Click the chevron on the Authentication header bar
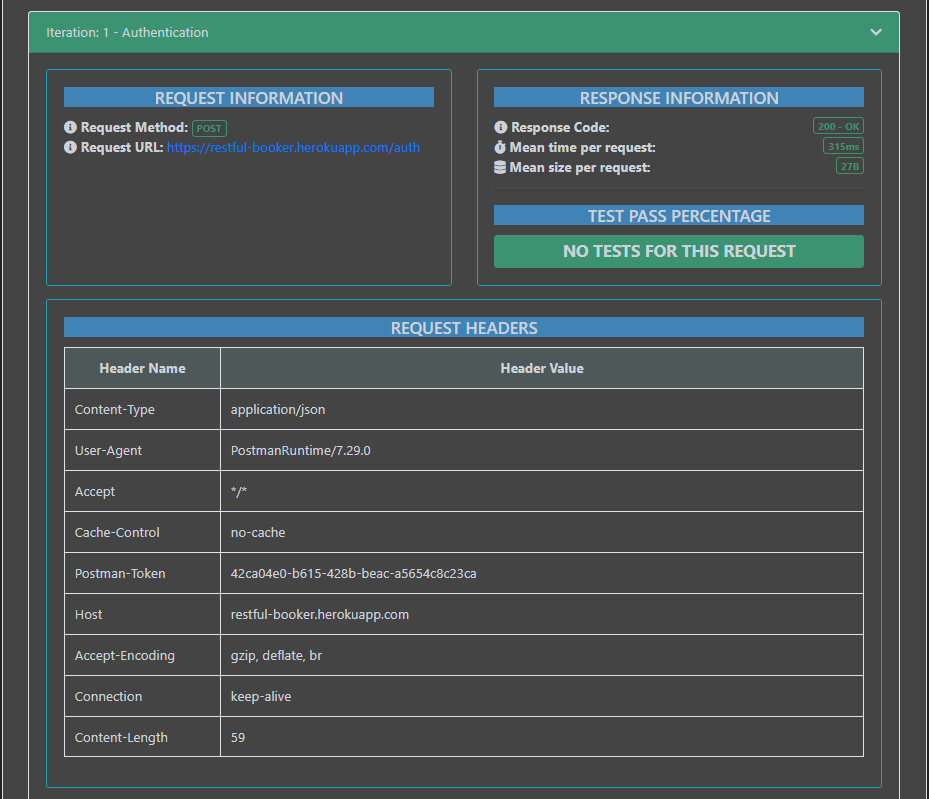This screenshot has width=929, height=799. pos(876,32)
